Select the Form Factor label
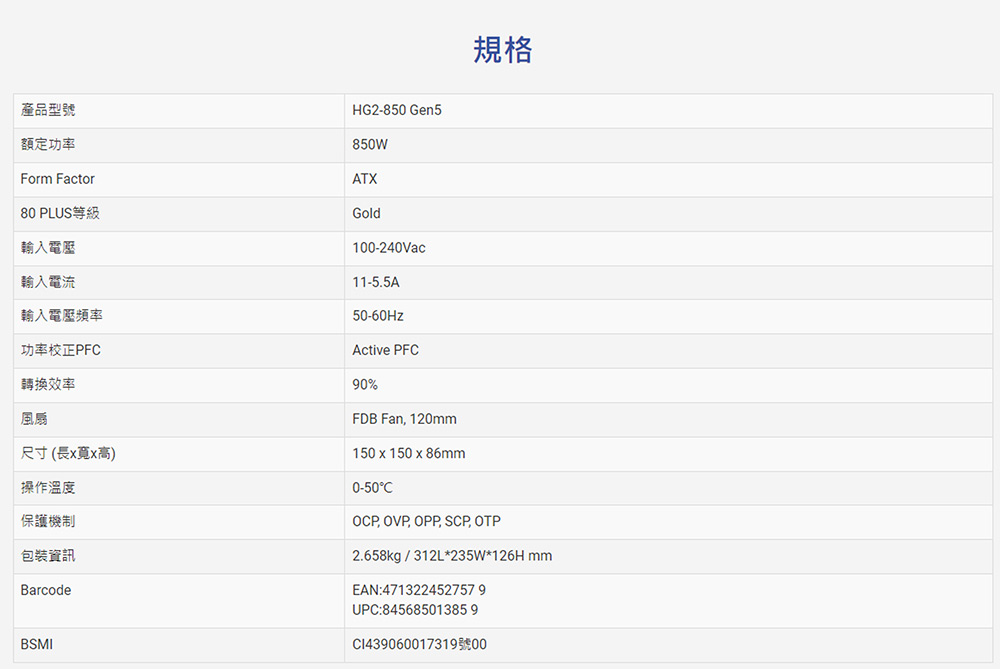Viewport: 1000px width, 669px height. pos(58,179)
